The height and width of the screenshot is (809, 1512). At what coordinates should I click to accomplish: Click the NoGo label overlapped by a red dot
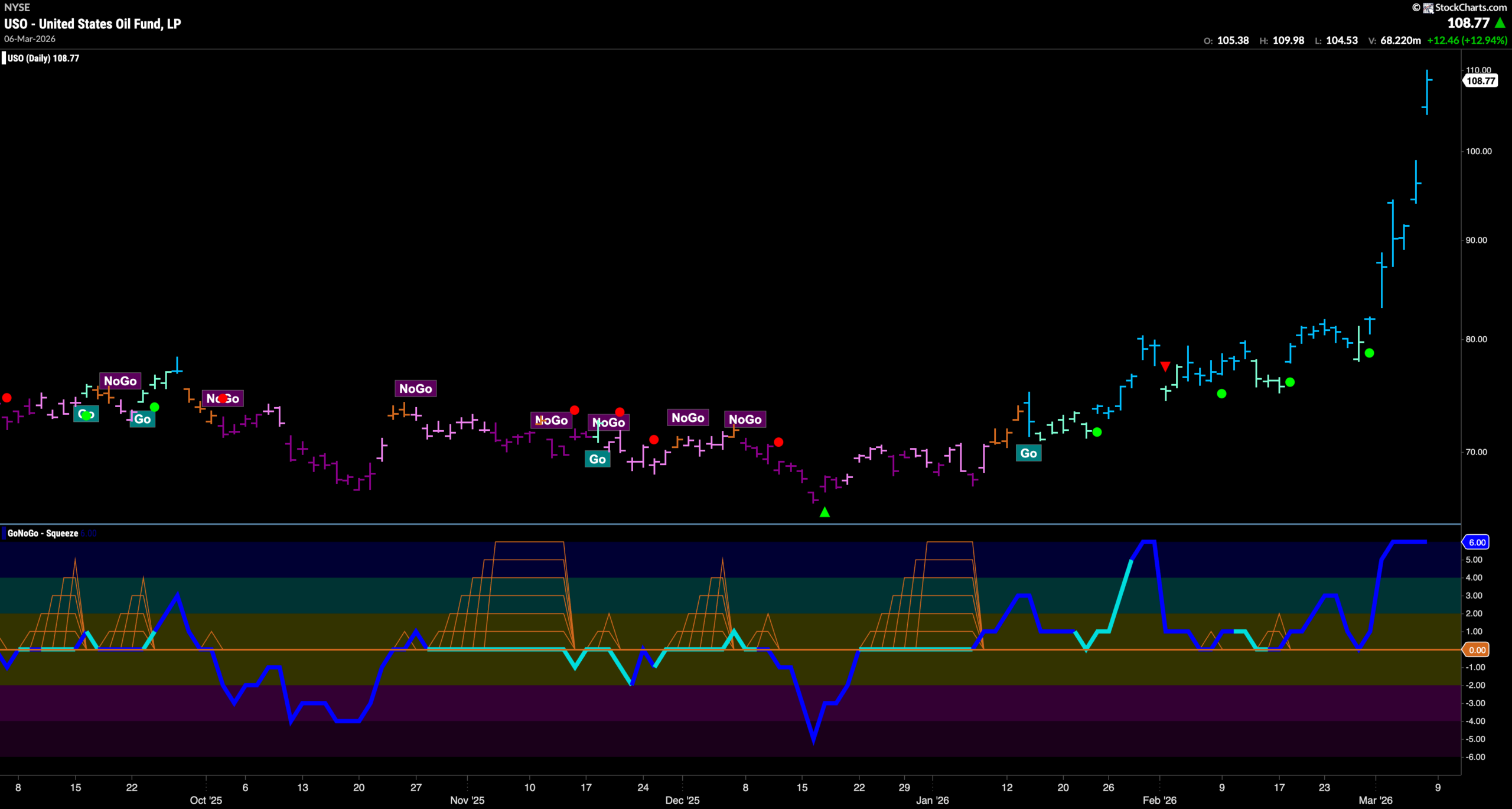[223, 399]
